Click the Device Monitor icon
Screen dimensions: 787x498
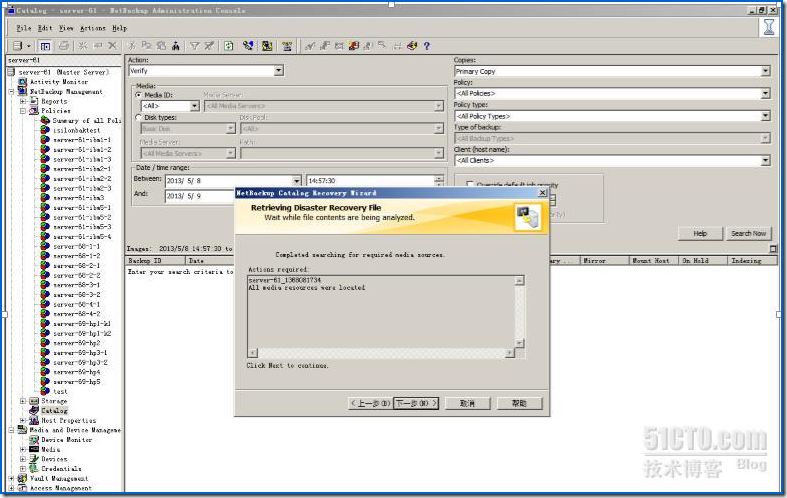[x=34, y=439]
